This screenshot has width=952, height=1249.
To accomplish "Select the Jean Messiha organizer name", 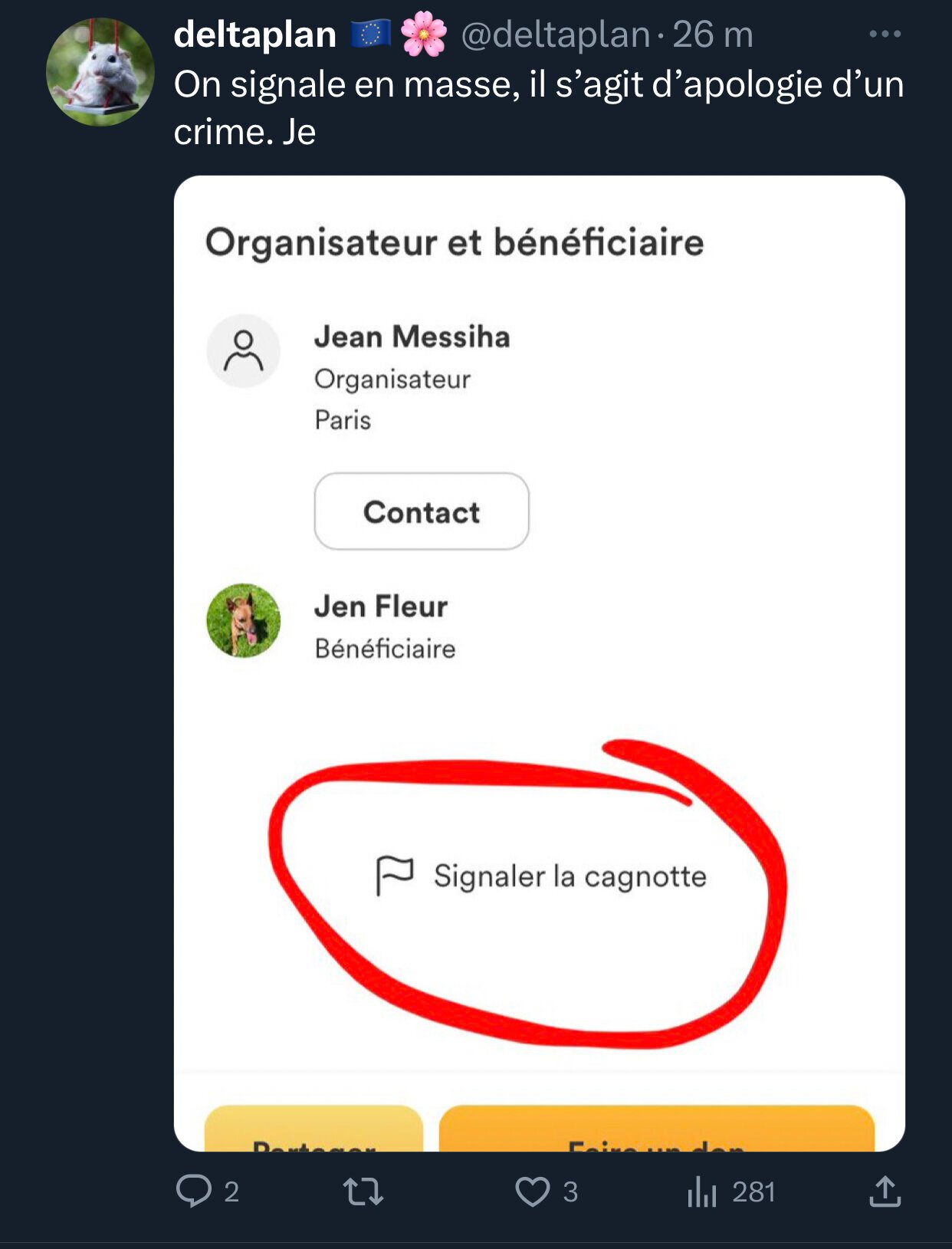I will (412, 337).
